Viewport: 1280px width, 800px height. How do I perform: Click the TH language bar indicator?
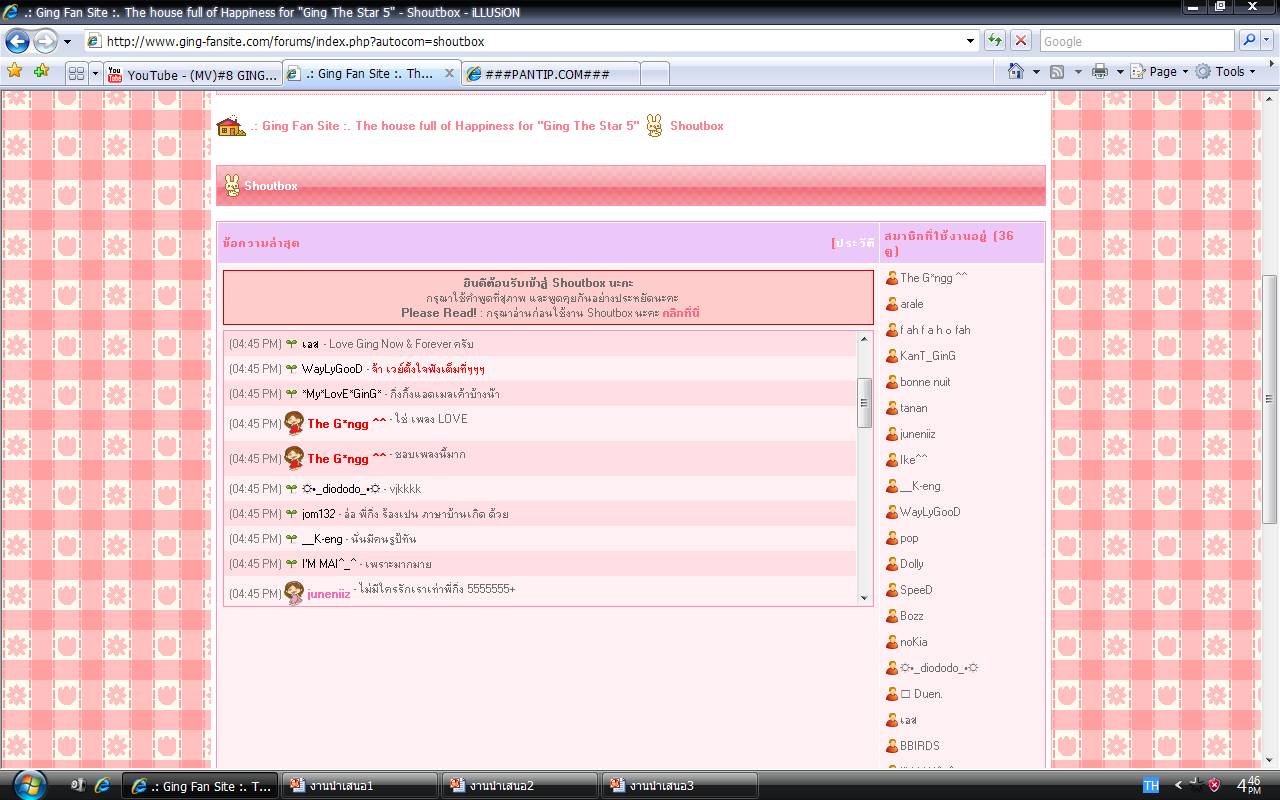tap(1151, 786)
